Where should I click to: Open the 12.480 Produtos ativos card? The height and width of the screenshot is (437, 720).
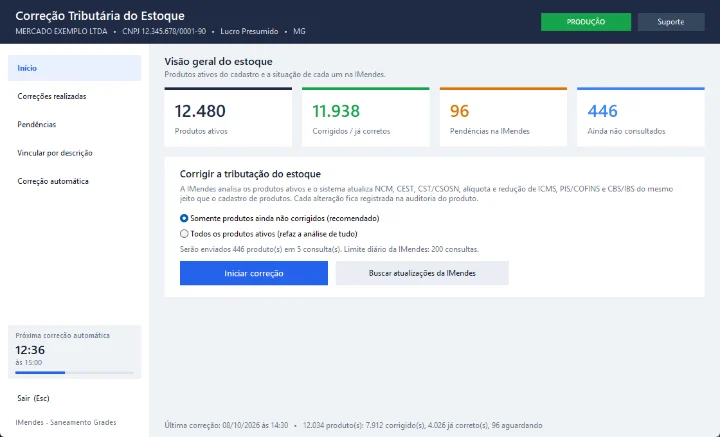[228, 117]
